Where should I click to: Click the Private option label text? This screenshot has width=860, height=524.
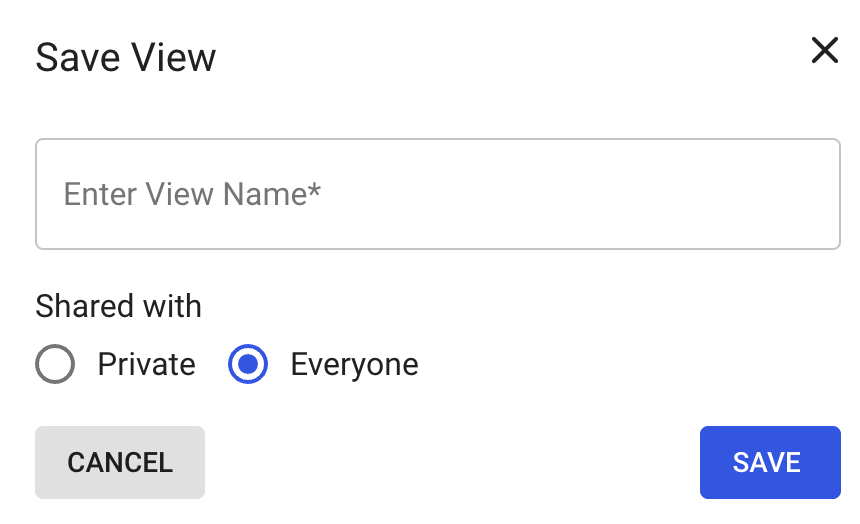coord(146,364)
